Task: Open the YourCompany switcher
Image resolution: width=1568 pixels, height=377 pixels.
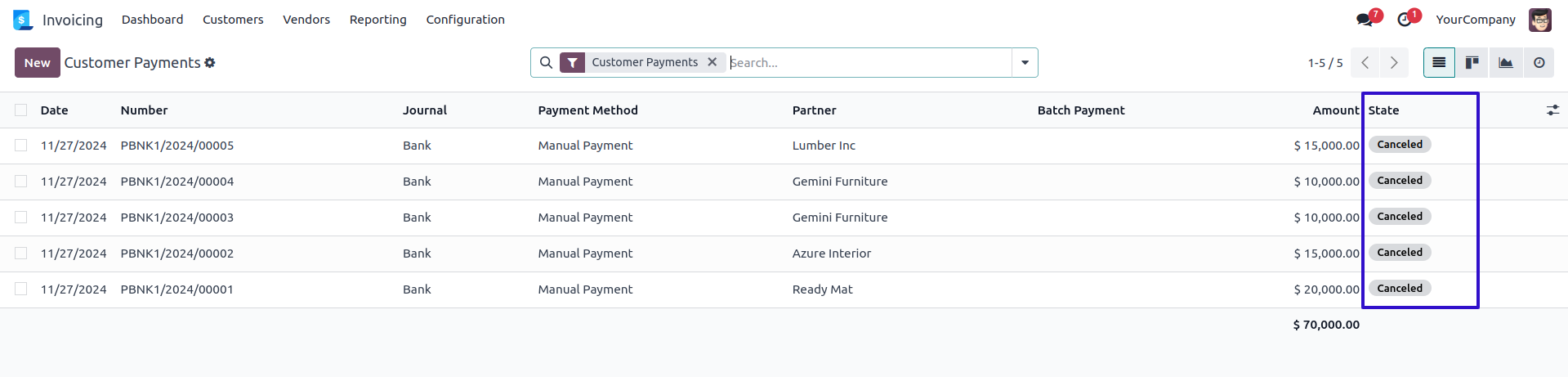Action: tap(1475, 20)
